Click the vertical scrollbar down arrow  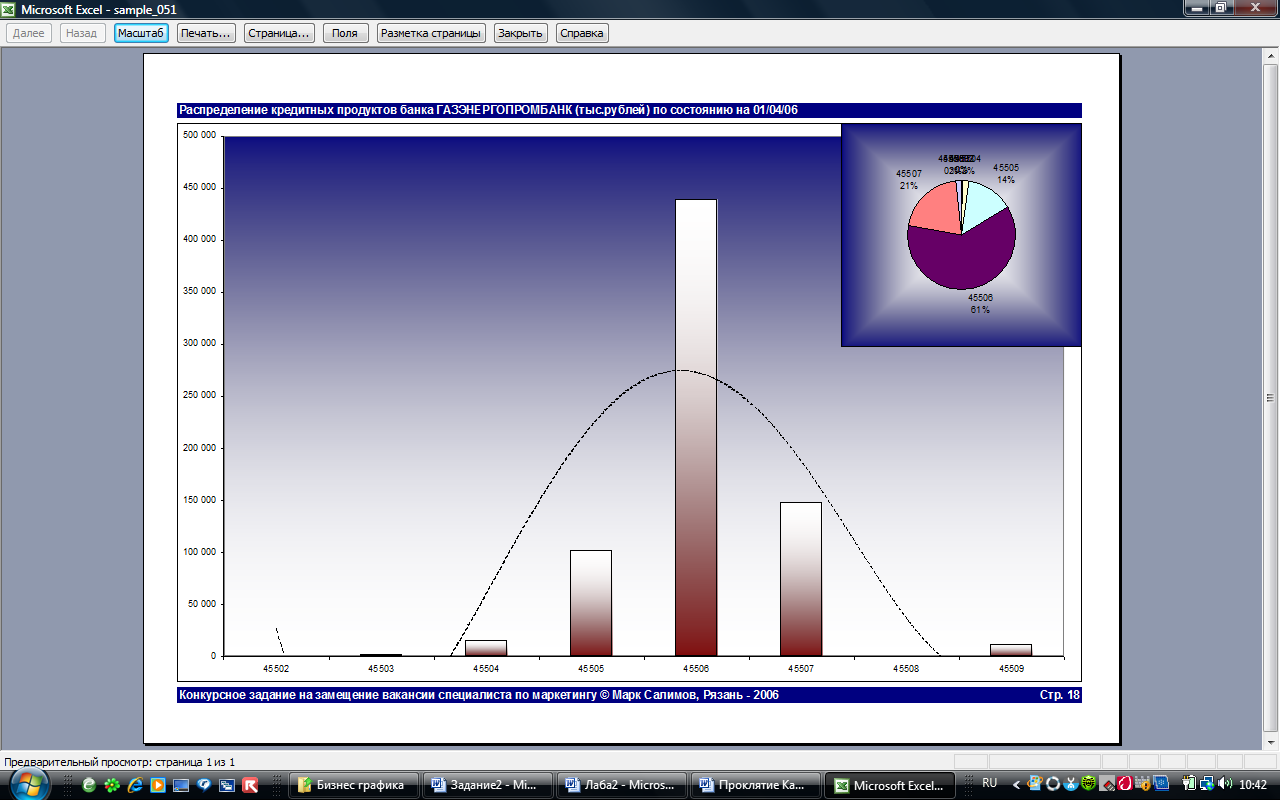coord(1271,744)
